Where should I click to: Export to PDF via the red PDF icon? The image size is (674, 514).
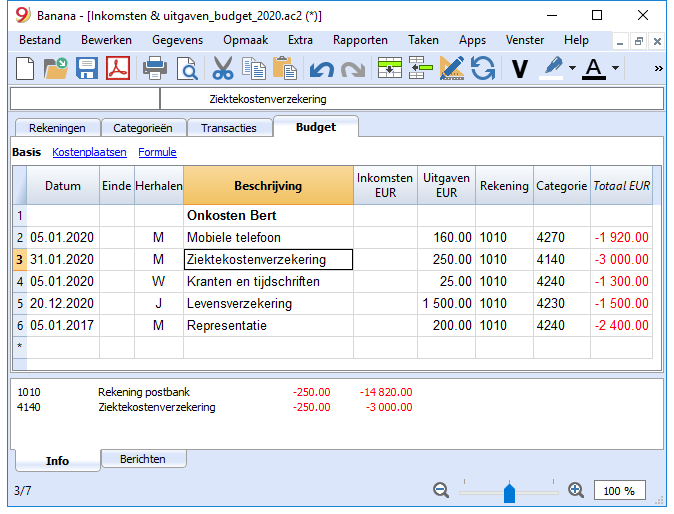coord(118,68)
